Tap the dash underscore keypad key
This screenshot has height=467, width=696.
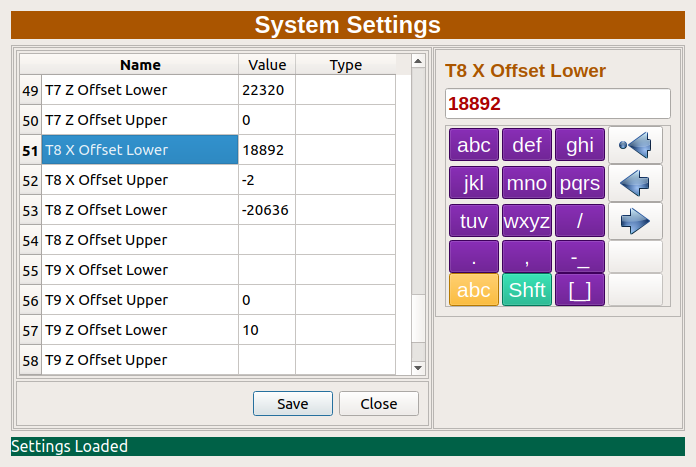(580, 257)
